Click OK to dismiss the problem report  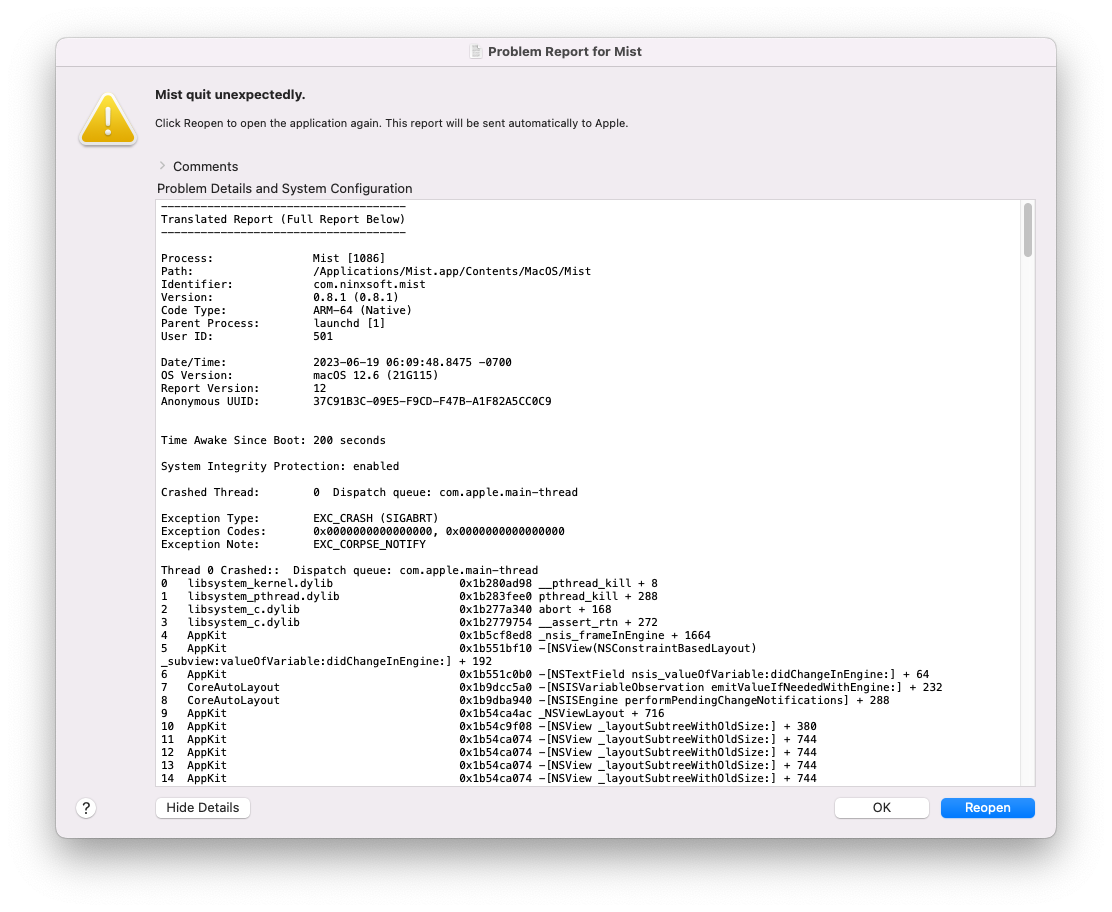(x=881, y=807)
